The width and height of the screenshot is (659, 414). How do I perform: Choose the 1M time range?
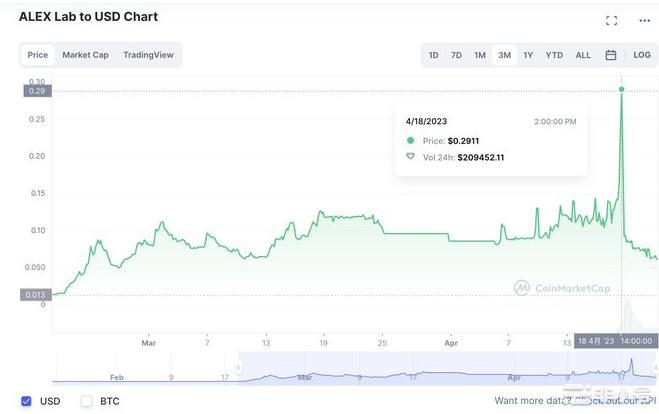point(480,55)
